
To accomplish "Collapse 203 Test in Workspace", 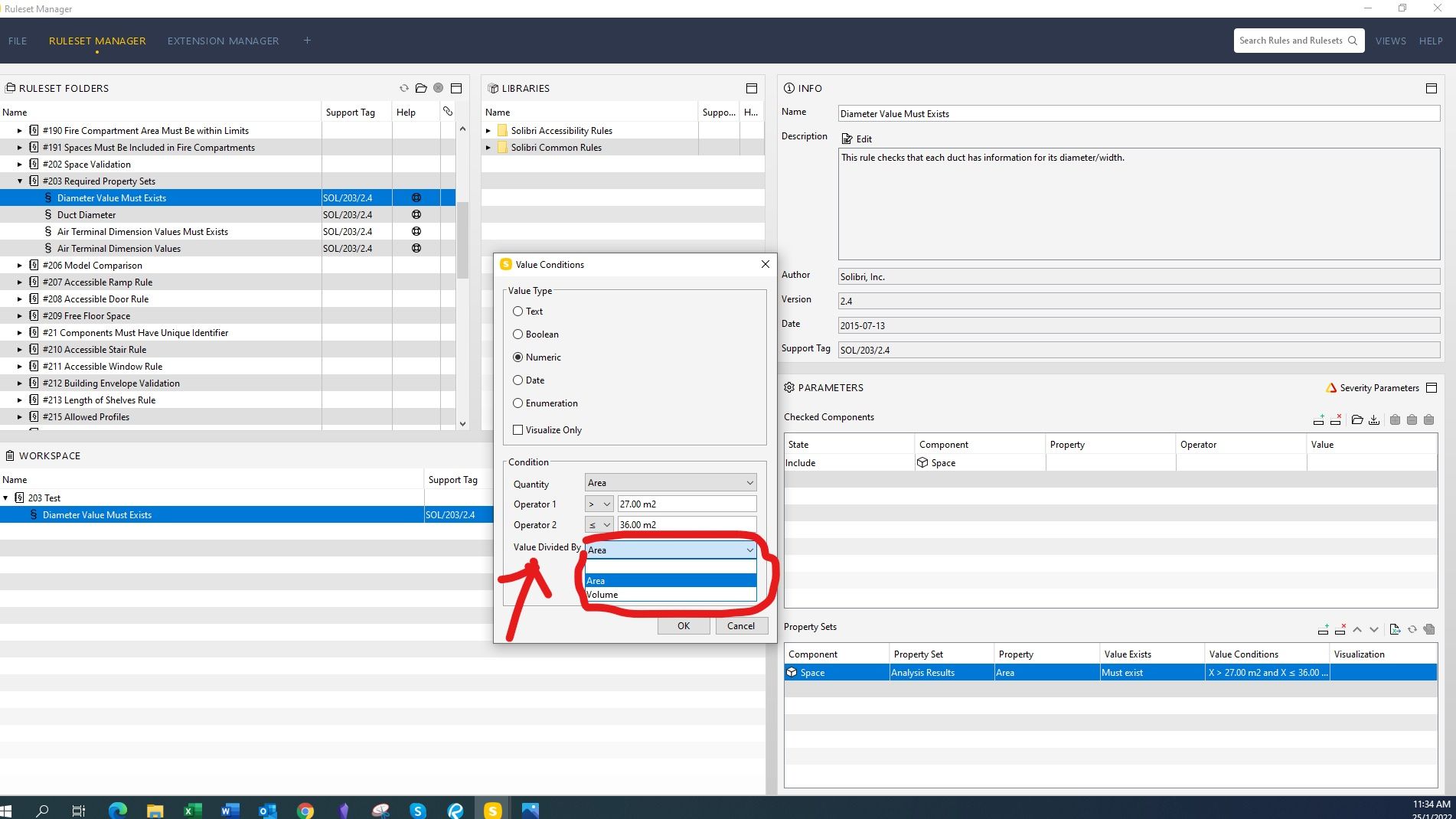I will [x=6, y=498].
